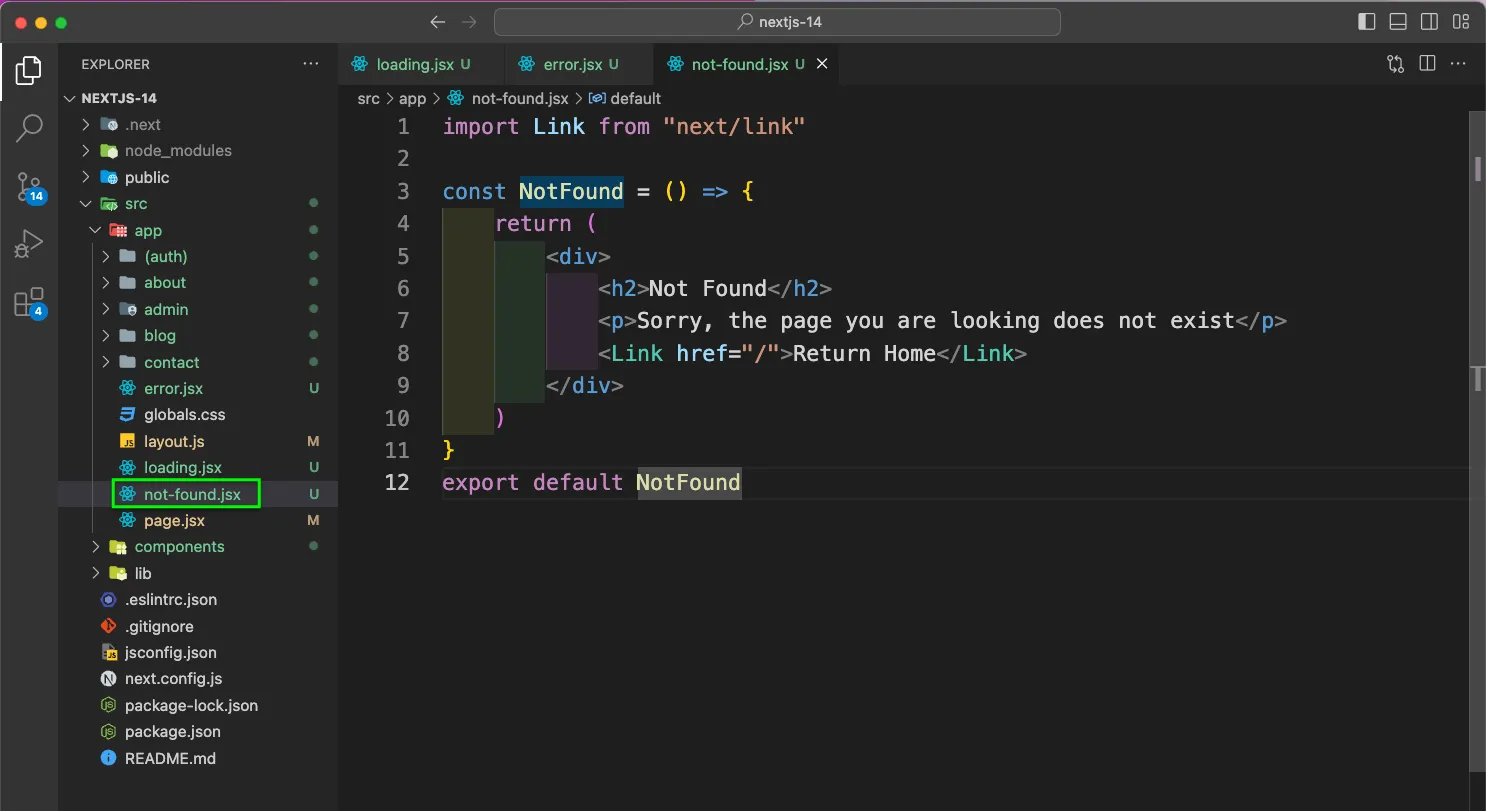
Task: Toggle primary side bar layout icon
Action: (x=1367, y=22)
